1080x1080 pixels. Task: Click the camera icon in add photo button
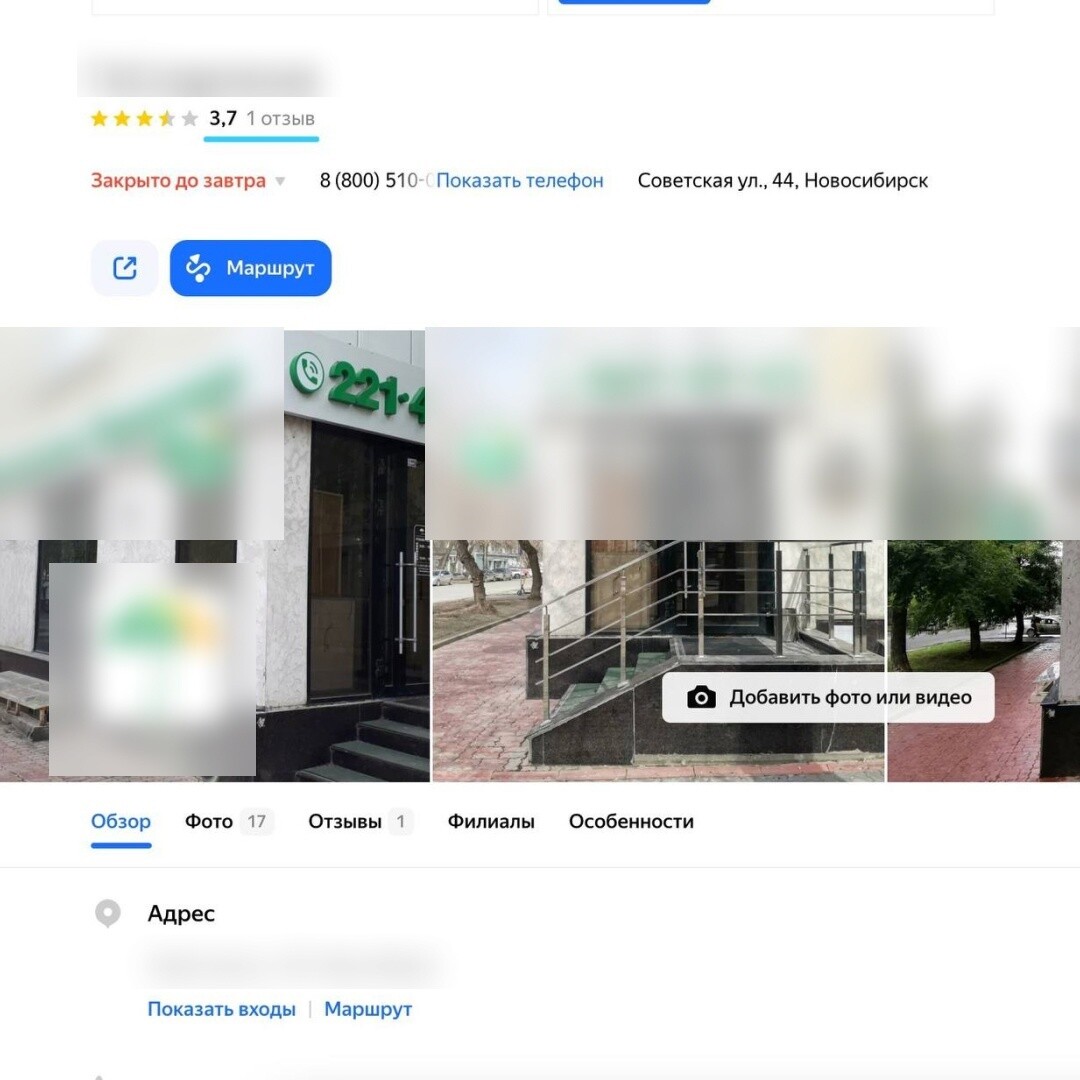pyautogui.click(x=701, y=698)
